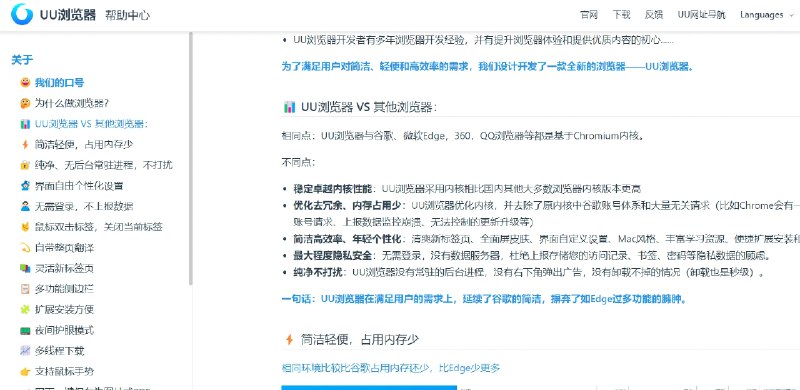Go to 为什么做浏览器? section
800x390 pixels.
coord(71,103)
